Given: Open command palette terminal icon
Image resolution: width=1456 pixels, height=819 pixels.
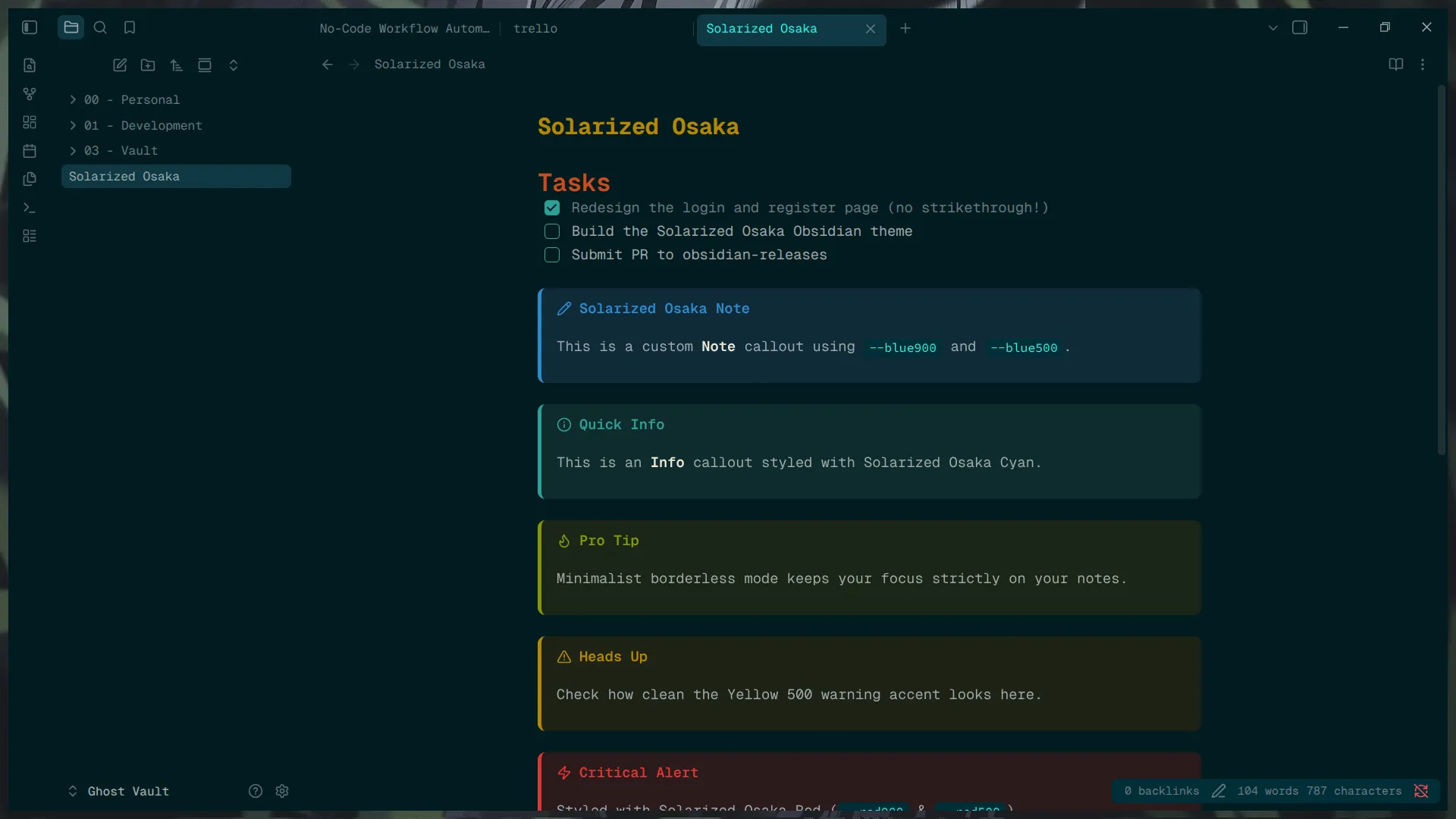Looking at the screenshot, I should tap(30, 208).
